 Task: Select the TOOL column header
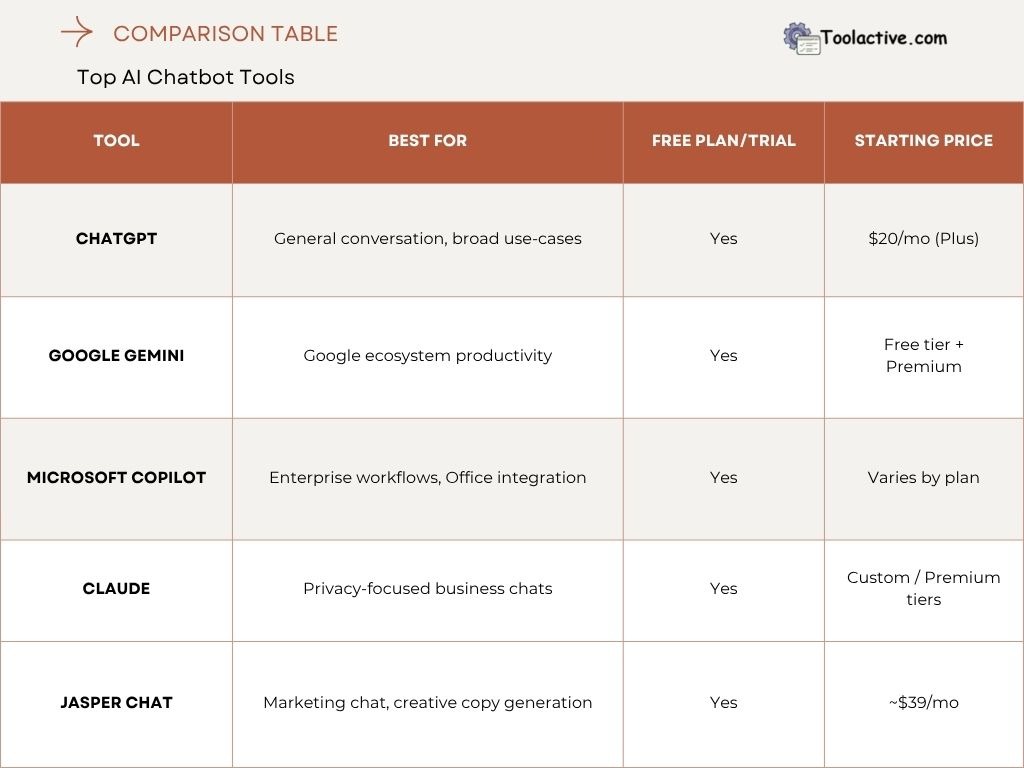coord(116,141)
